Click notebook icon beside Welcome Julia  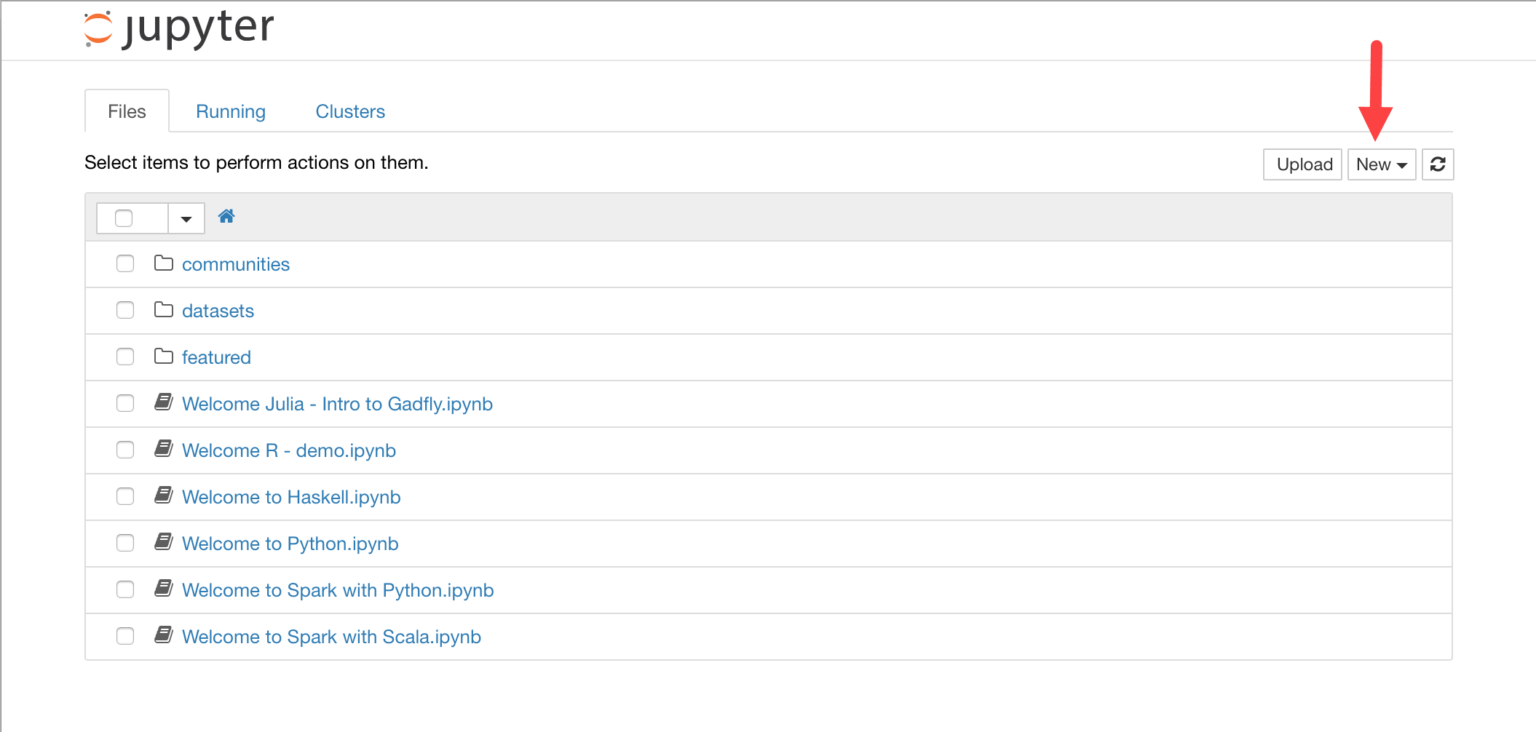pyautogui.click(x=164, y=403)
